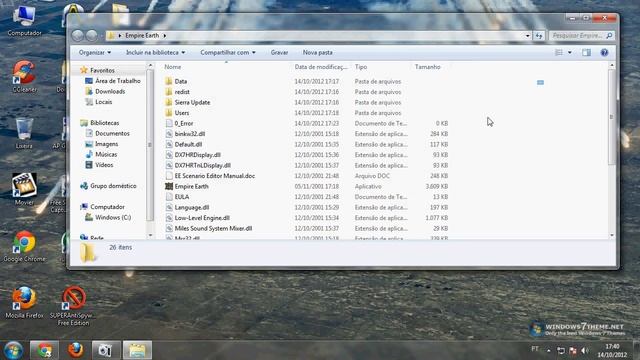Click the Explorer forward arrow button

coord(91,36)
